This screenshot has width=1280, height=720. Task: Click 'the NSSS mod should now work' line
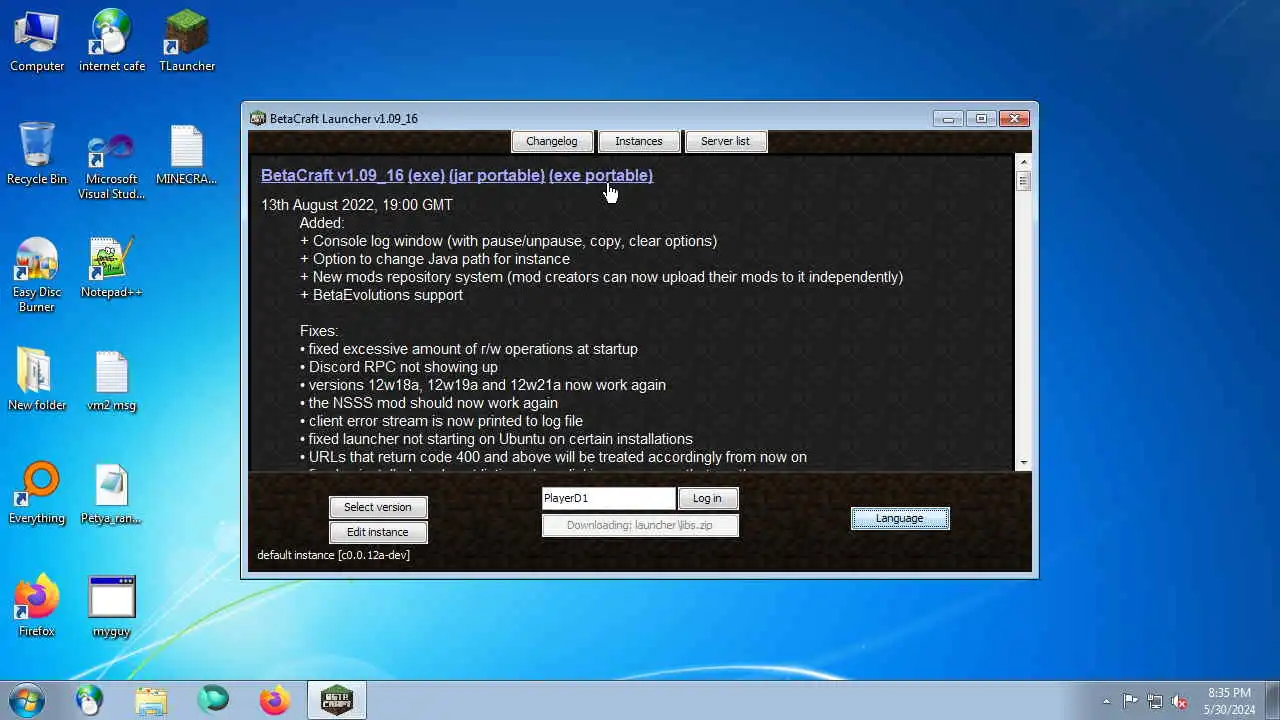[x=429, y=403]
